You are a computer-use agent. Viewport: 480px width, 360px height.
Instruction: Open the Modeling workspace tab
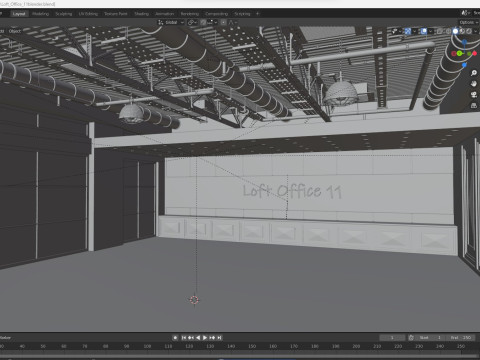click(x=41, y=14)
